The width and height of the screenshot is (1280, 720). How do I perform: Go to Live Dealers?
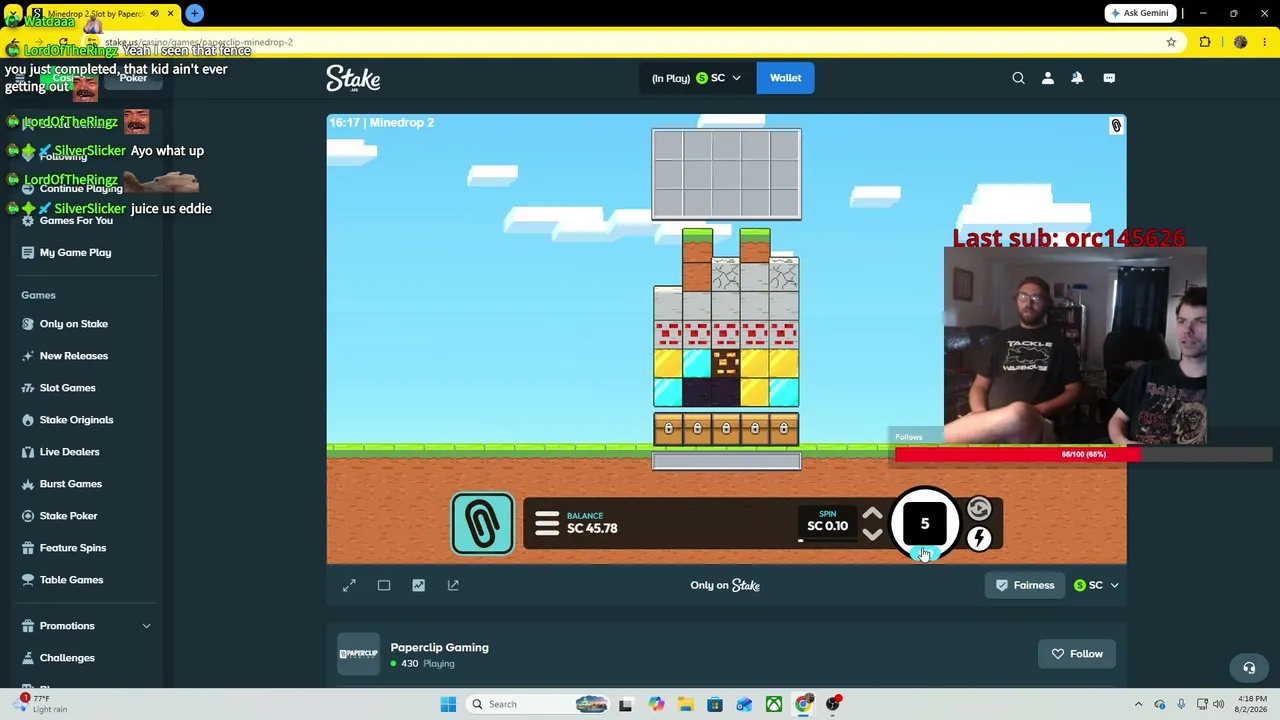point(69,452)
